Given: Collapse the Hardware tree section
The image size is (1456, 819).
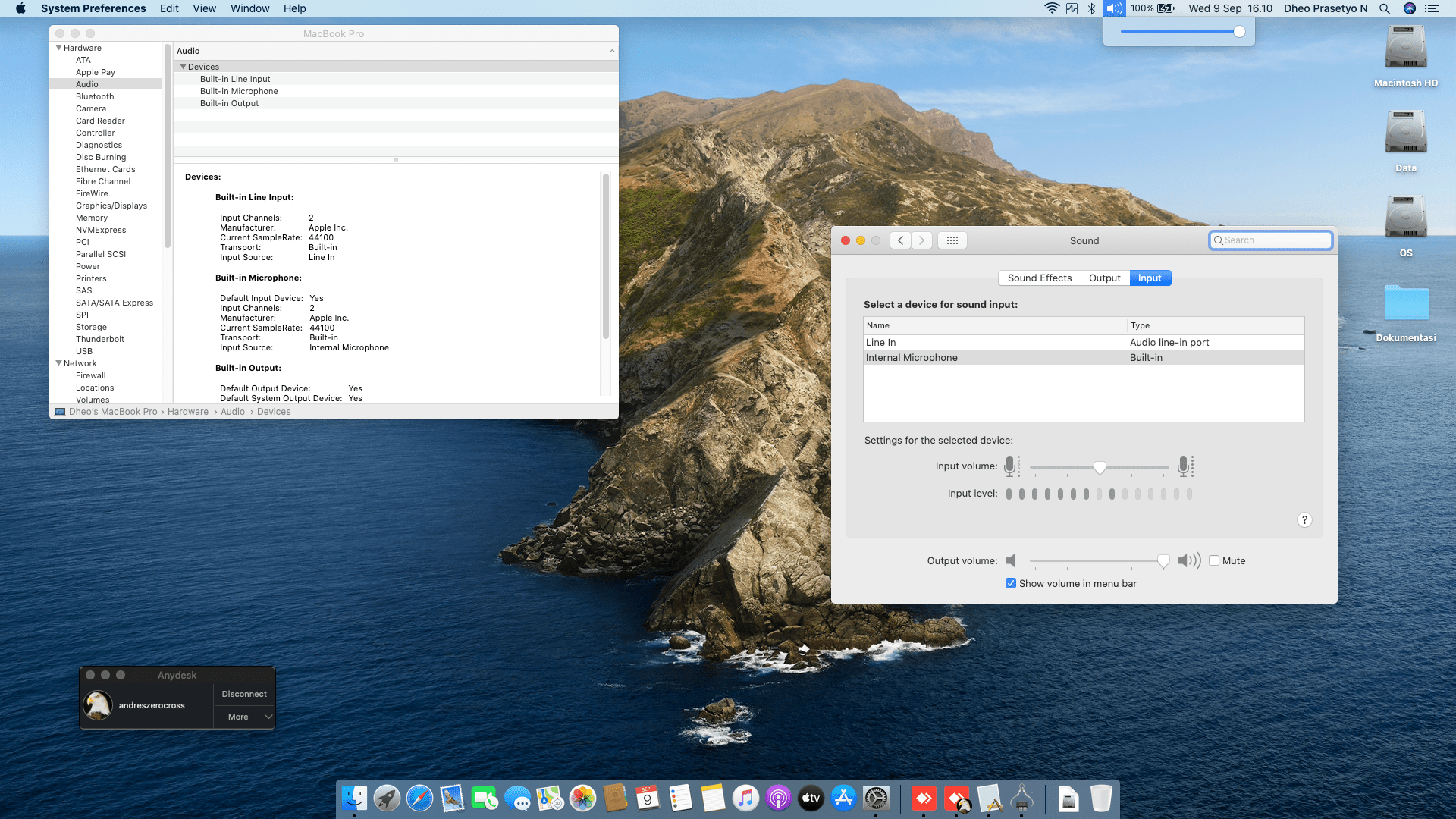Looking at the screenshot, I should pyautogui.click(x=58, y=48).
